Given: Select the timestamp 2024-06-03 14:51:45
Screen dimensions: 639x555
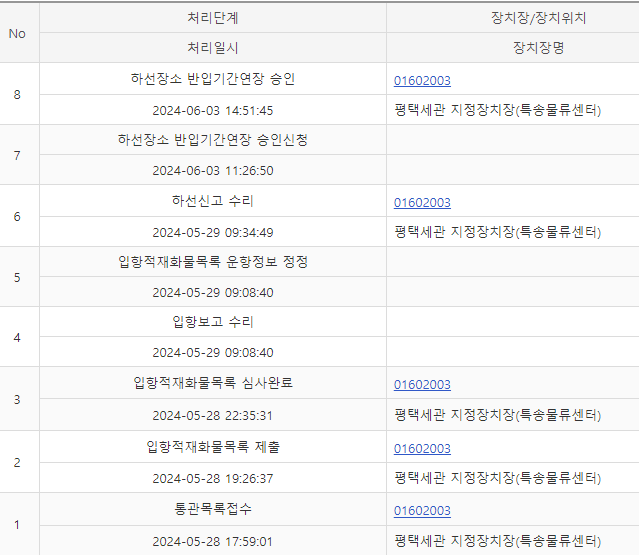Looking at the screenshot, I should point(213,110).
